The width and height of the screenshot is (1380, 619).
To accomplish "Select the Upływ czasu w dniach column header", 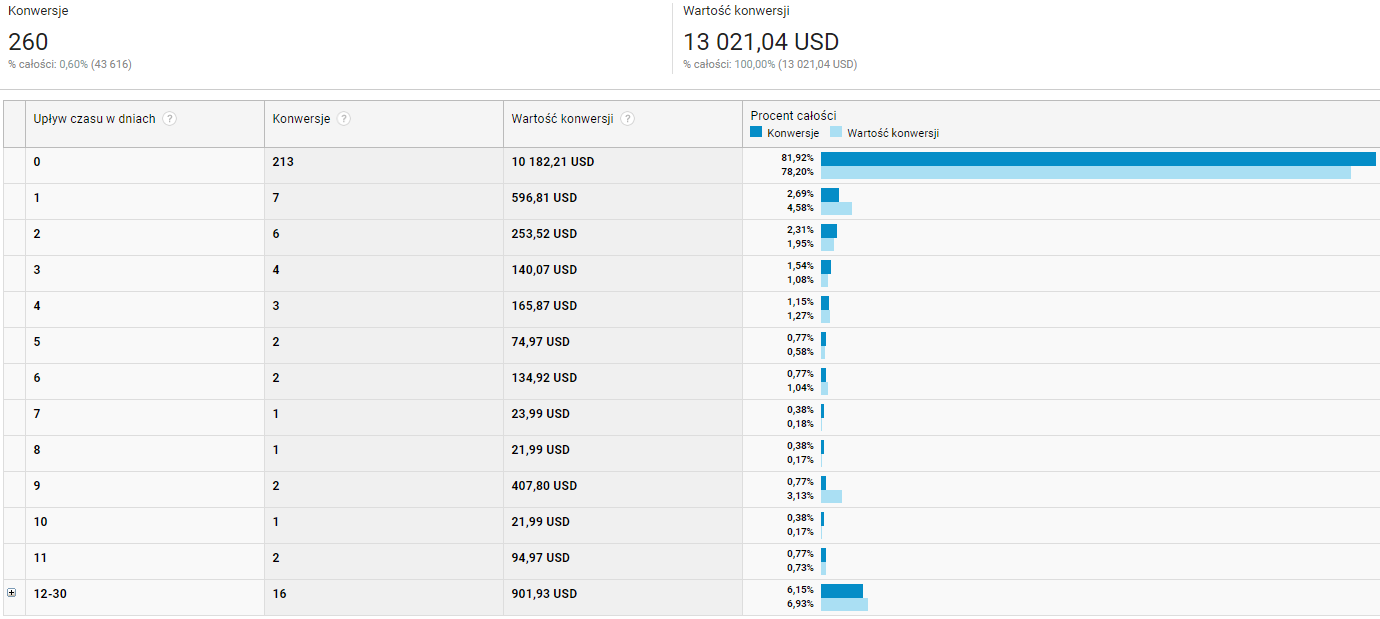I will click(x=94, y=119).
